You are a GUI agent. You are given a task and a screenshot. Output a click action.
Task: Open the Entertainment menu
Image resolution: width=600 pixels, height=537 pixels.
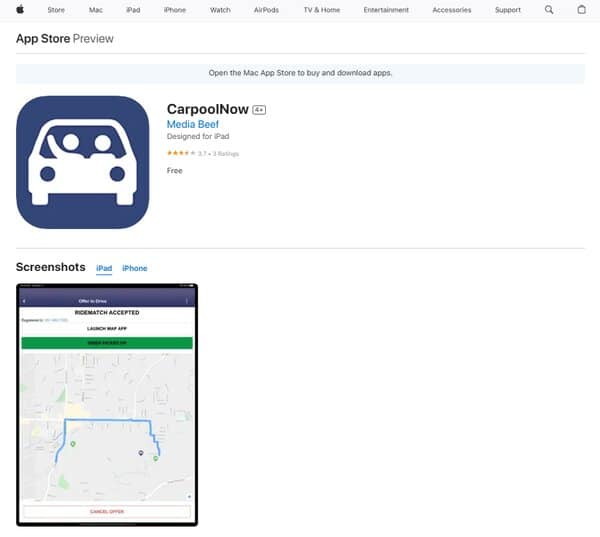point(386,10)
